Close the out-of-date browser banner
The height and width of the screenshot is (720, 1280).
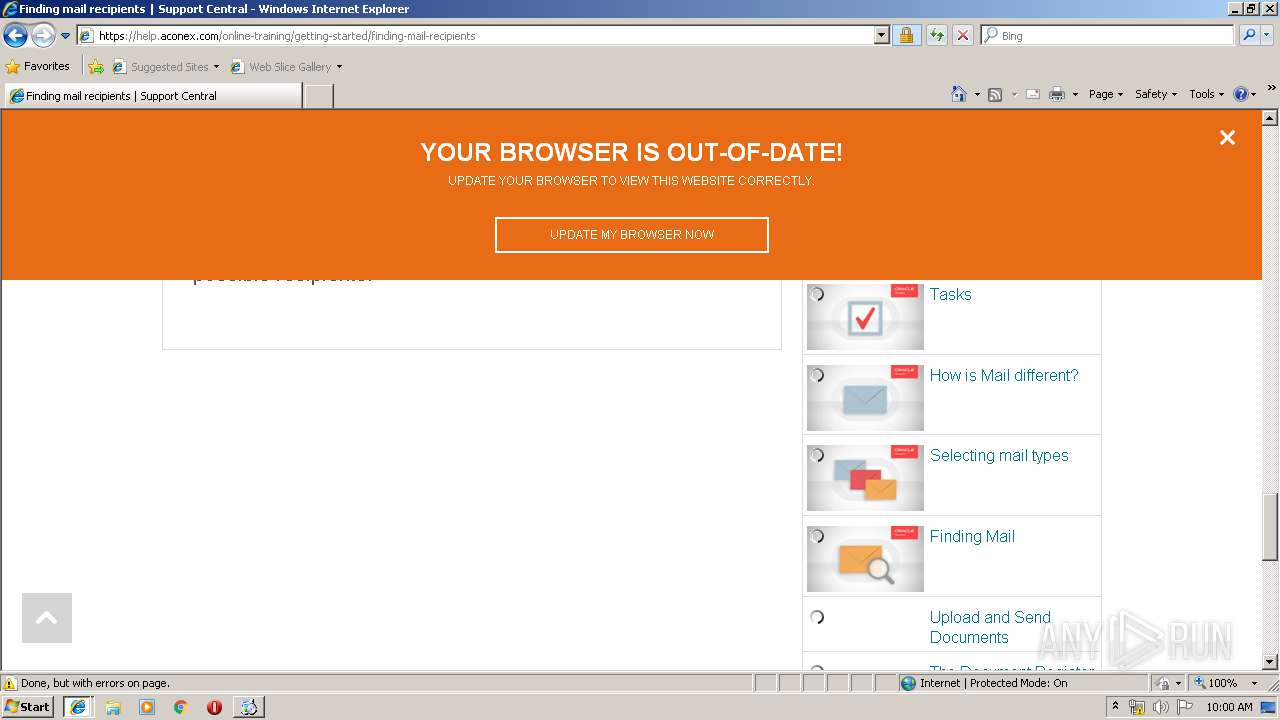click(x=1227, y=138)
